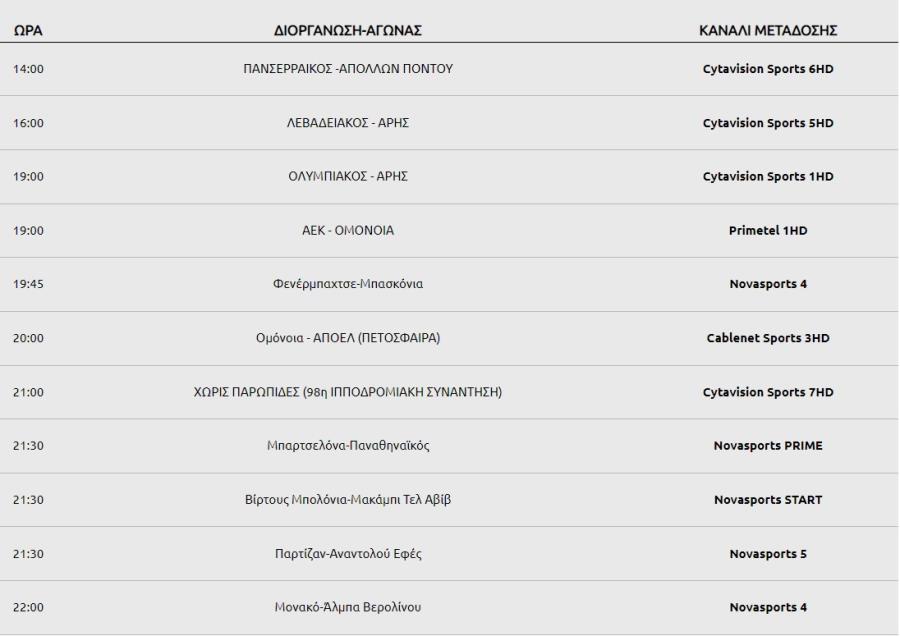This screenshot has width=900, height=636.
Task: Open the Μονακό-Άλμπα Βερολίνου game
Action: coord(348,607)
